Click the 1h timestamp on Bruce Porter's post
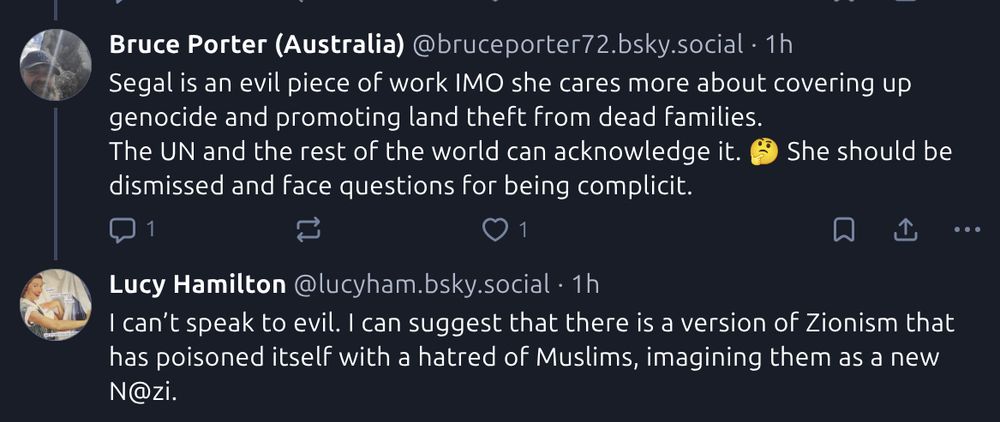The width and height of the screenshot is (1000, 422). coord(778,45)
